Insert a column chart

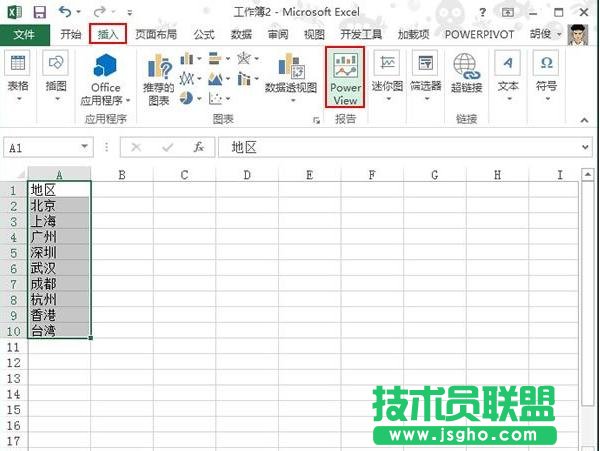point(190,59)
